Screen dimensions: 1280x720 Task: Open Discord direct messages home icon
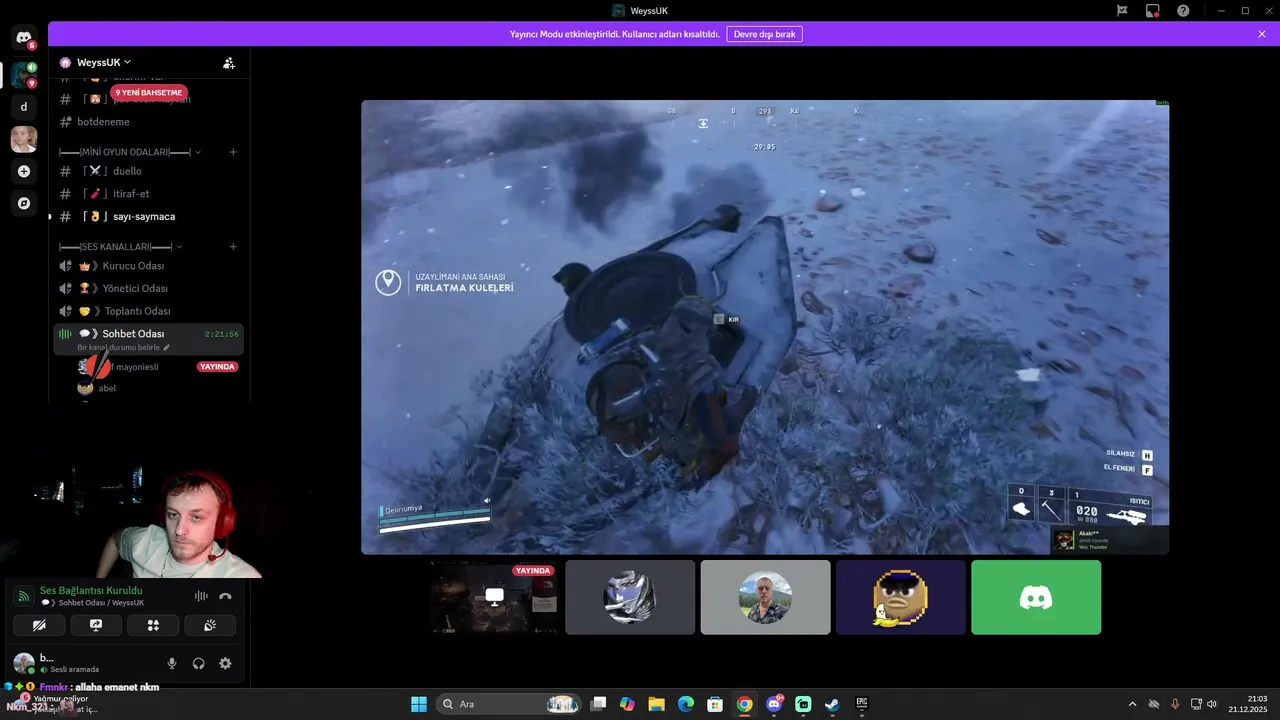point(24,38)
